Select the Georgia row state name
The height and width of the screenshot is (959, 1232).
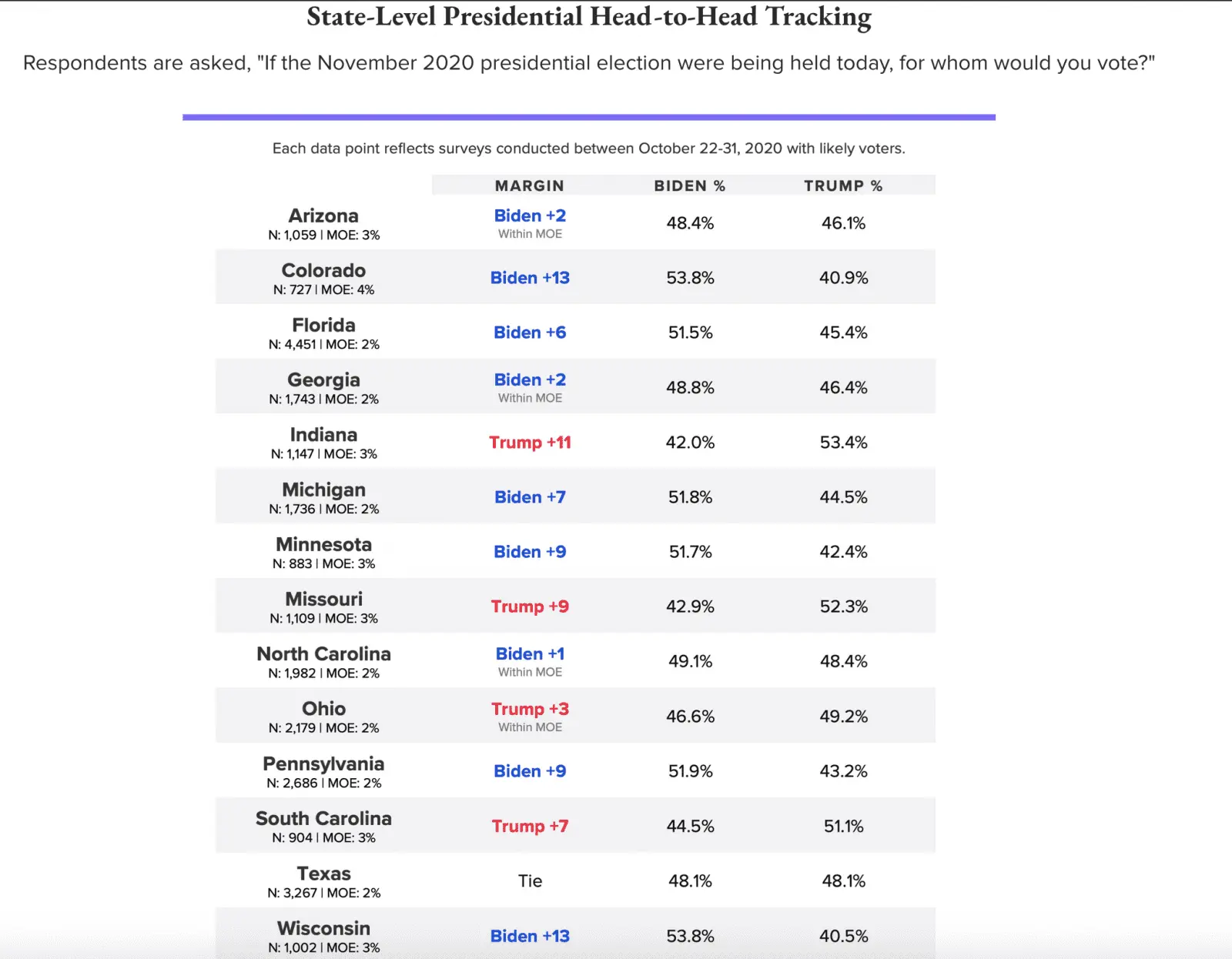pos(323,379)
